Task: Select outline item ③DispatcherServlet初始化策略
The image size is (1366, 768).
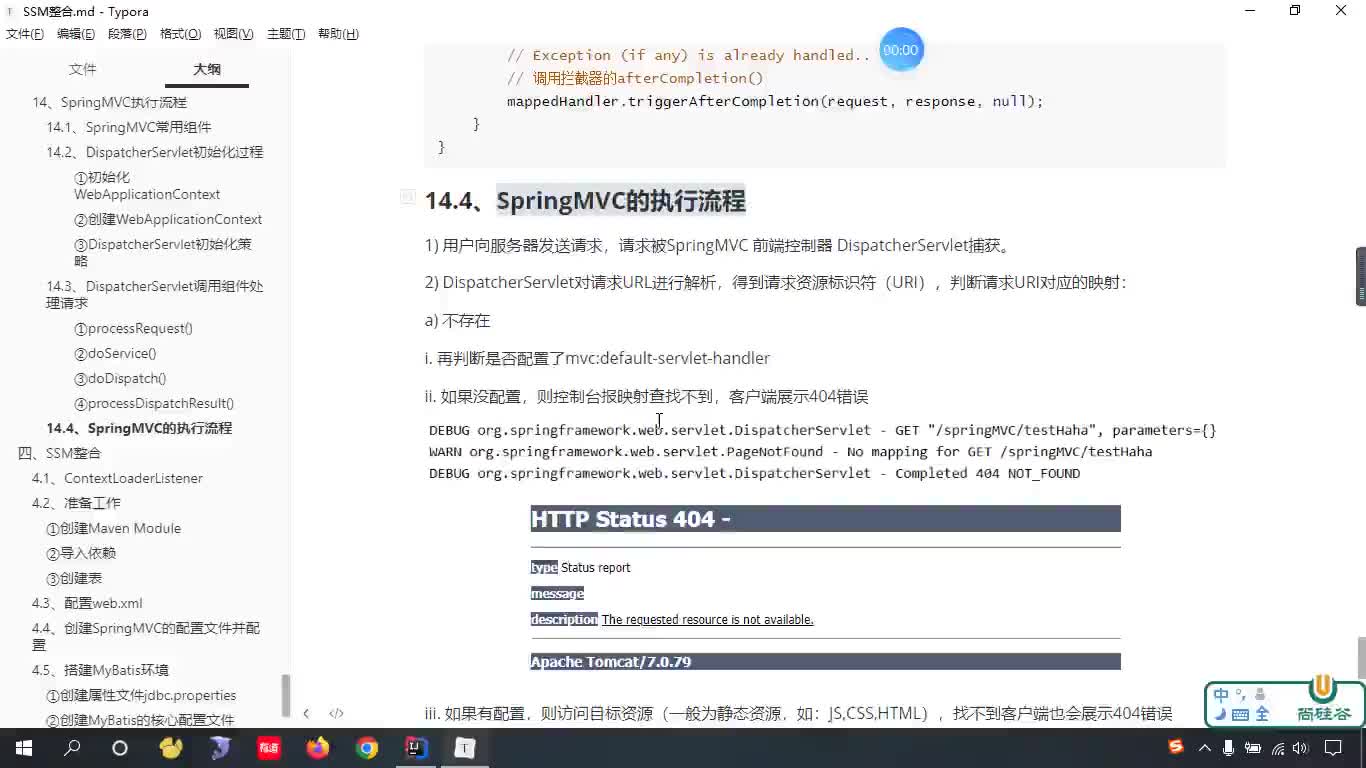Action: (163, 252)
